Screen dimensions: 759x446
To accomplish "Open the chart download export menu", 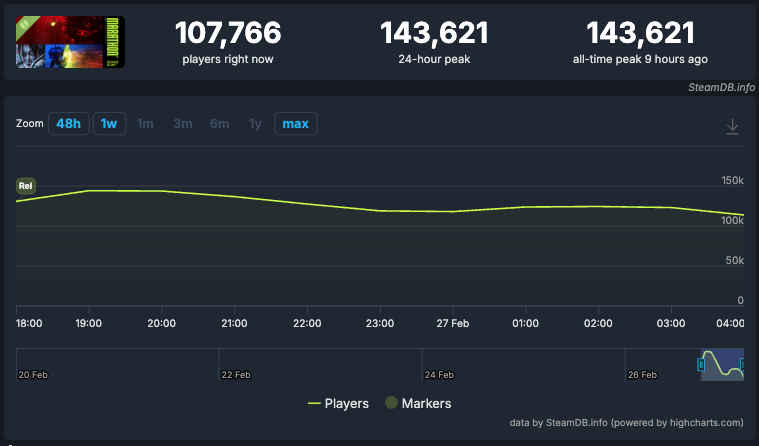I will click(732, 125).
